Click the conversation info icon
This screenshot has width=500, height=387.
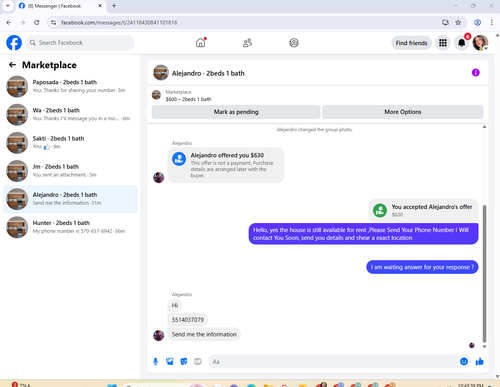point(475,72)
